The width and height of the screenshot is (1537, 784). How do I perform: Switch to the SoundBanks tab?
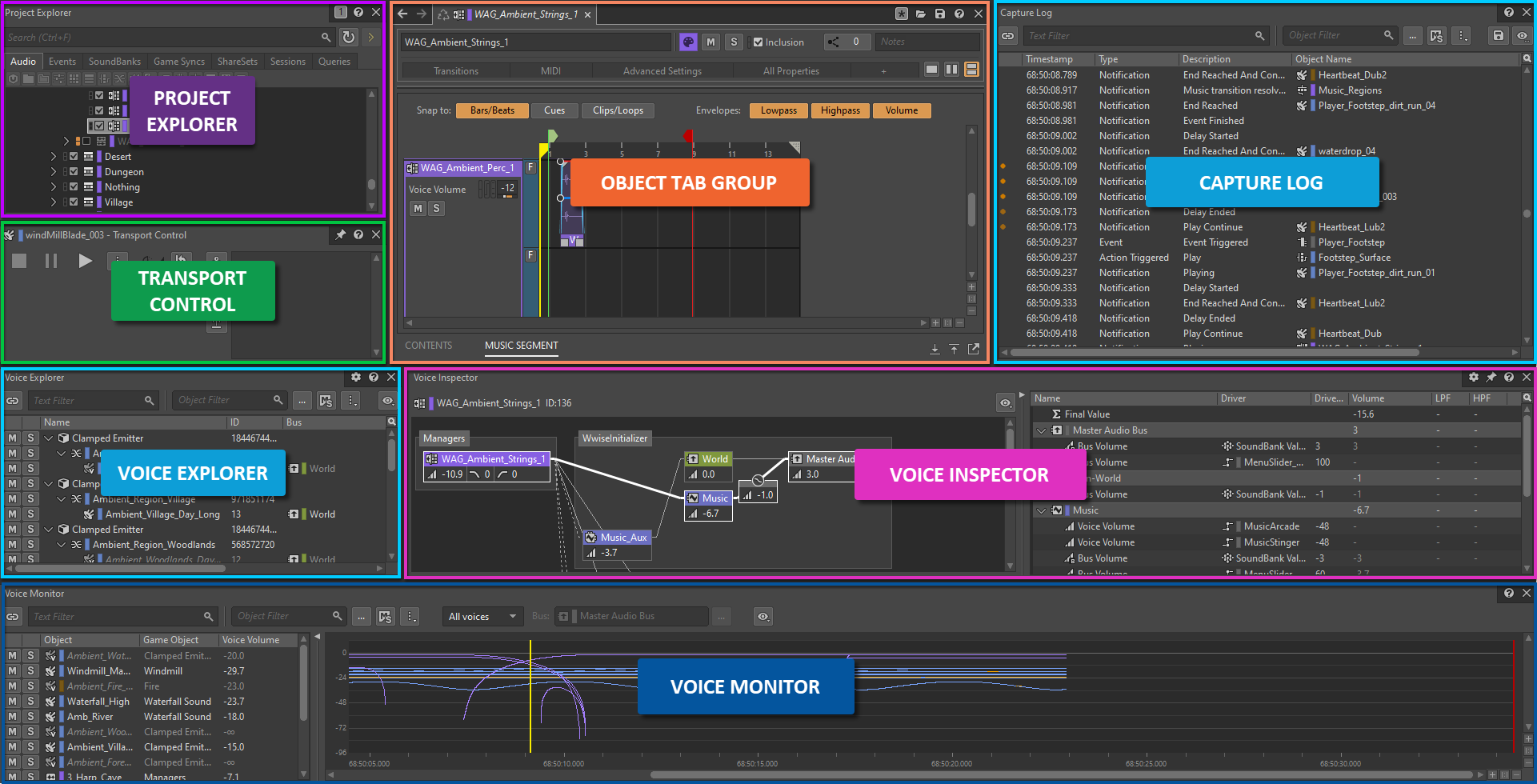(x=114, y=62)
